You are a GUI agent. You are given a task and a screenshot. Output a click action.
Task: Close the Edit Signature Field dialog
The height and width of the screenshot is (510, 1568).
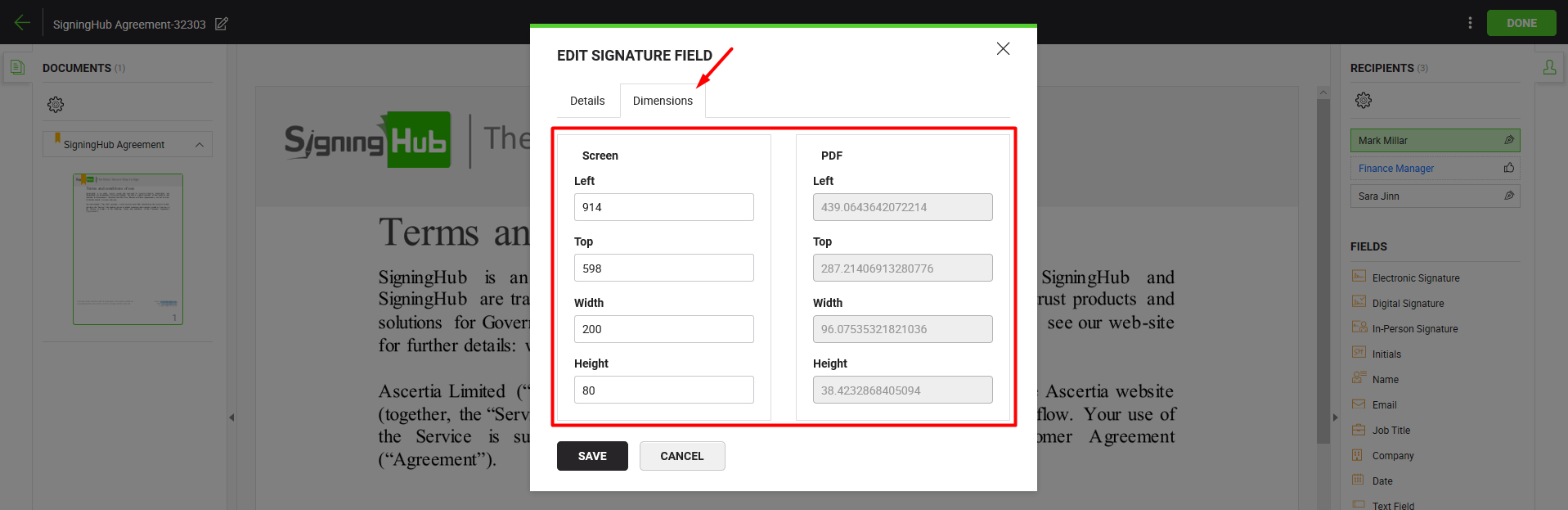pyautogui.click(x=1003, y=48)
